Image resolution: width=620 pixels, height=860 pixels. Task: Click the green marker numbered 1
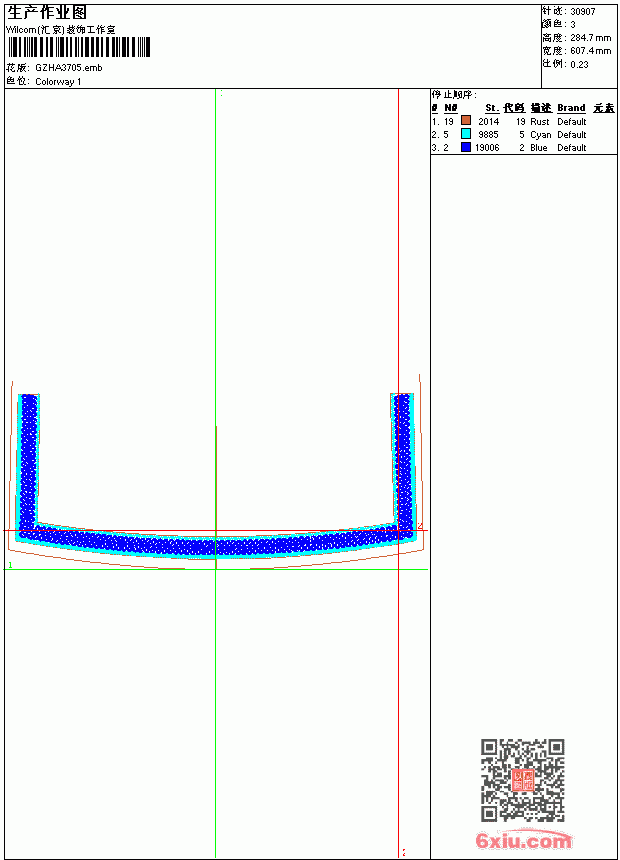click(10, 564)
